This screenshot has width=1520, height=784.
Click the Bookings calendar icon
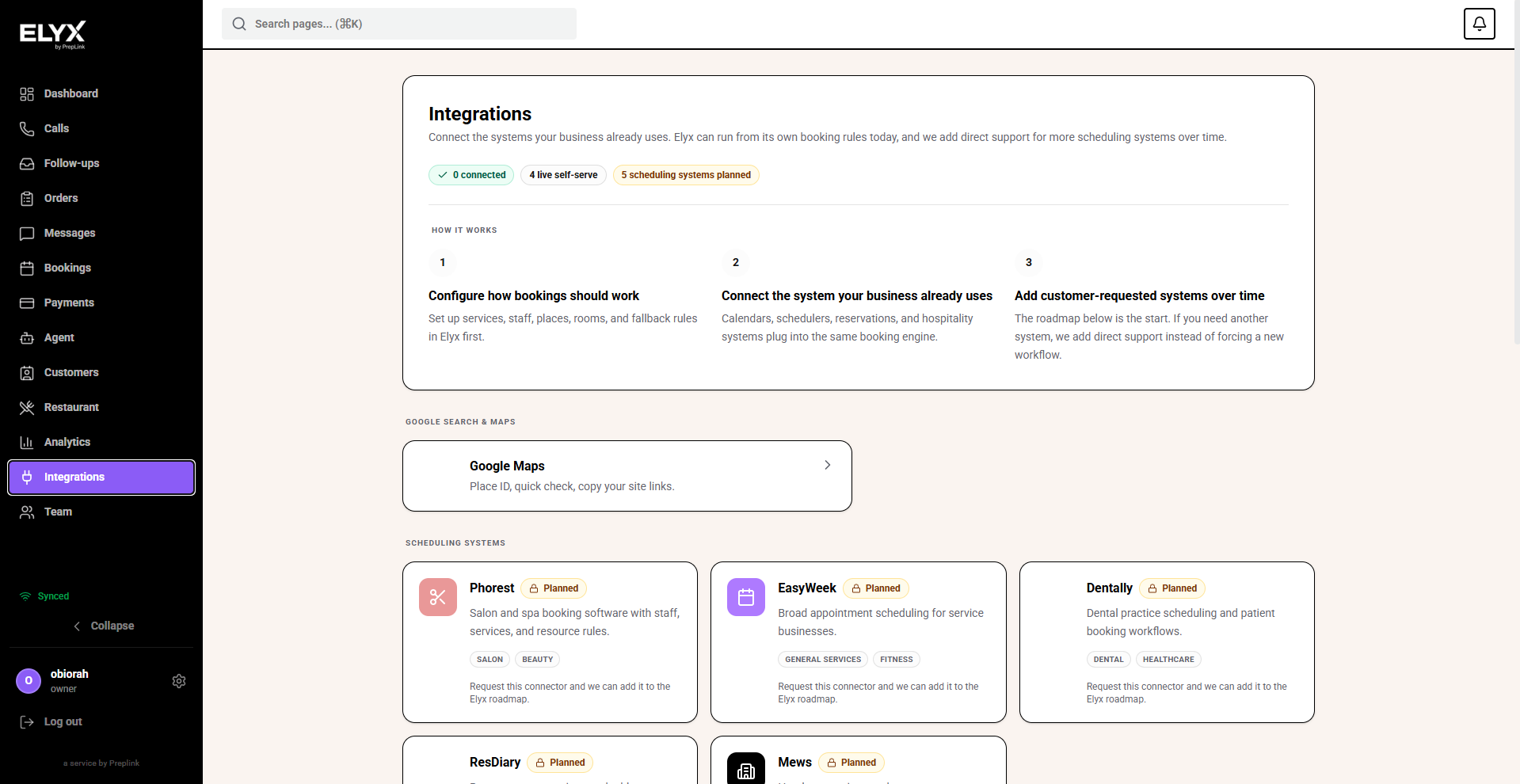tap(27, 268)
